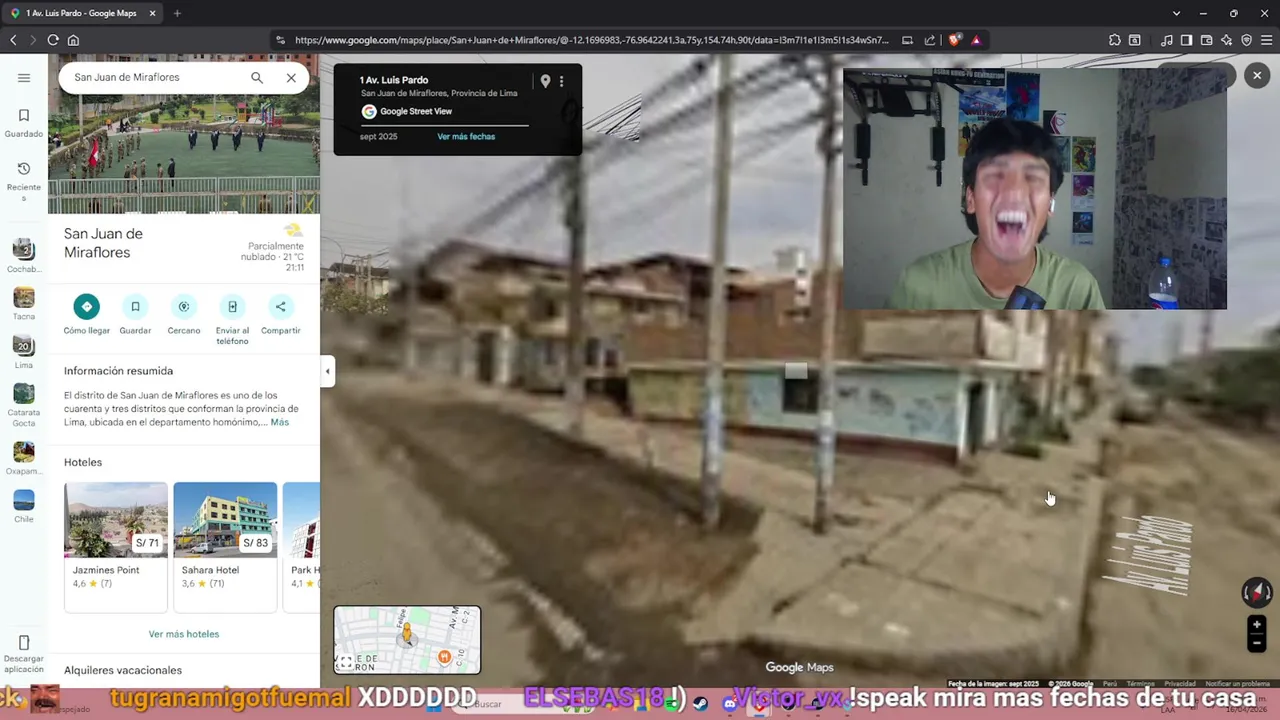Click the media music note icon
Screen dimensions: 1280x720
tap(1167, 40)
